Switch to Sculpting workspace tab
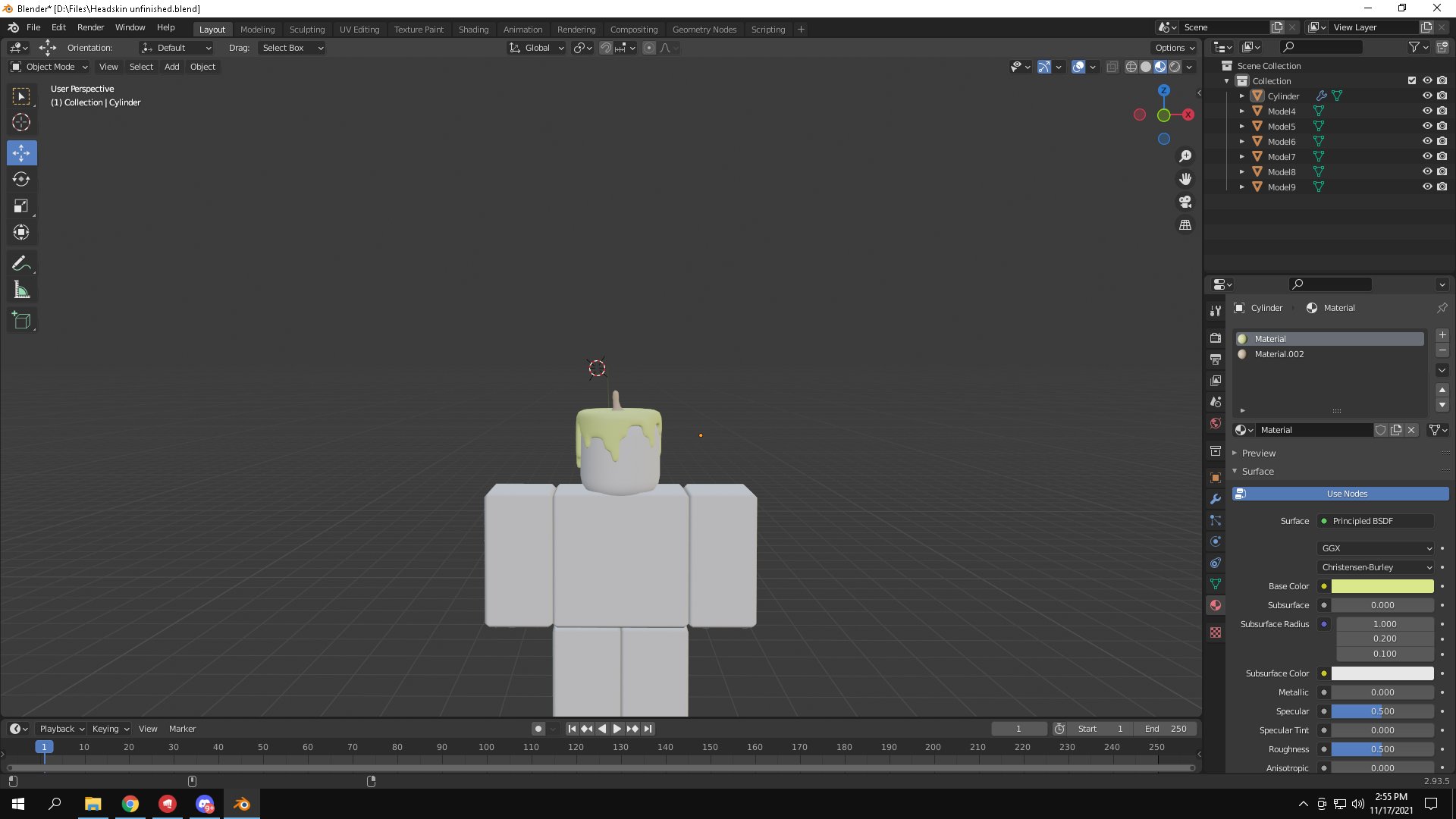The width and height of the screenshot is (1456, 819). click(x=307, y=29)
